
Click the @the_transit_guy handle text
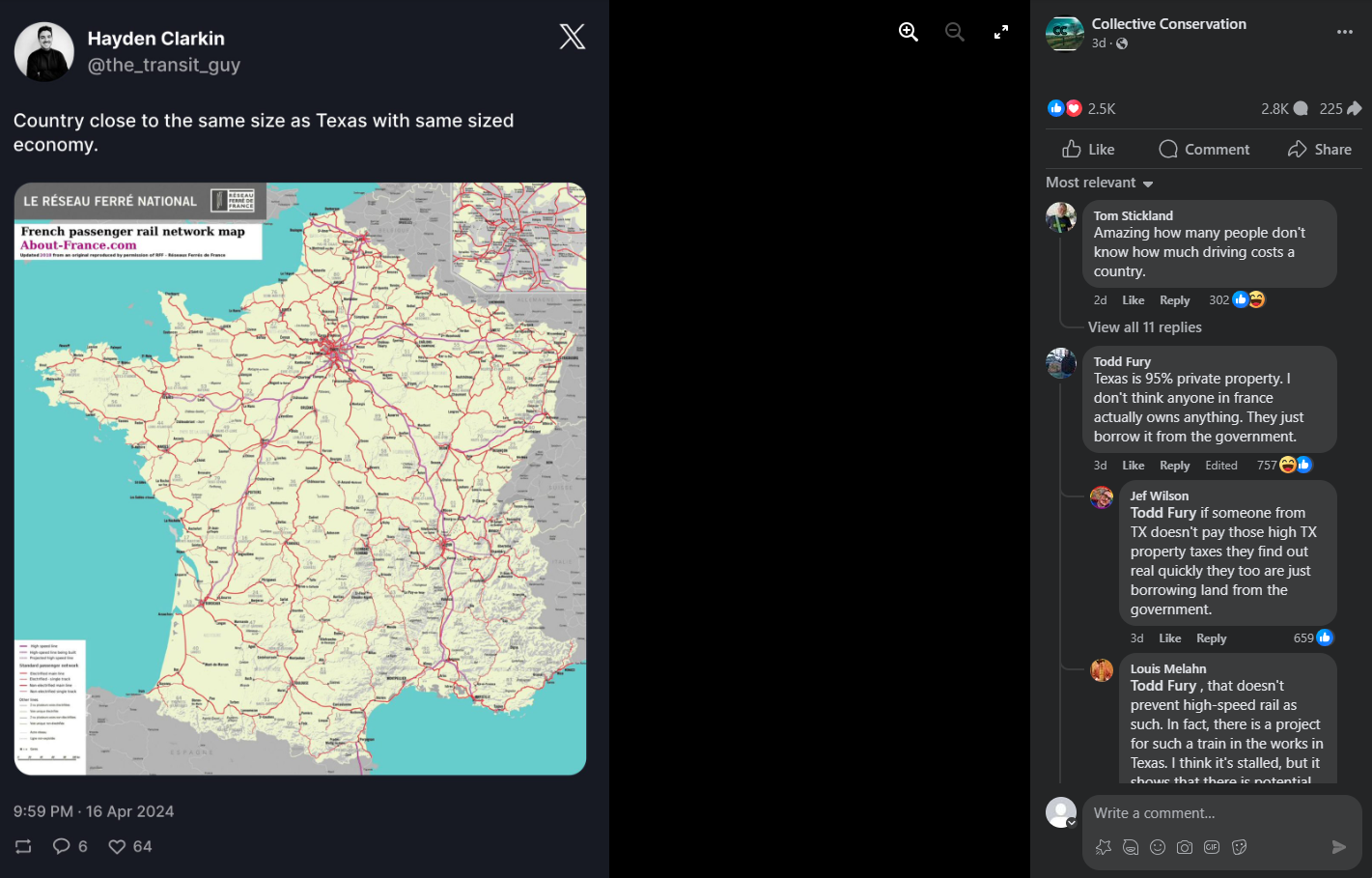(163, 65)
